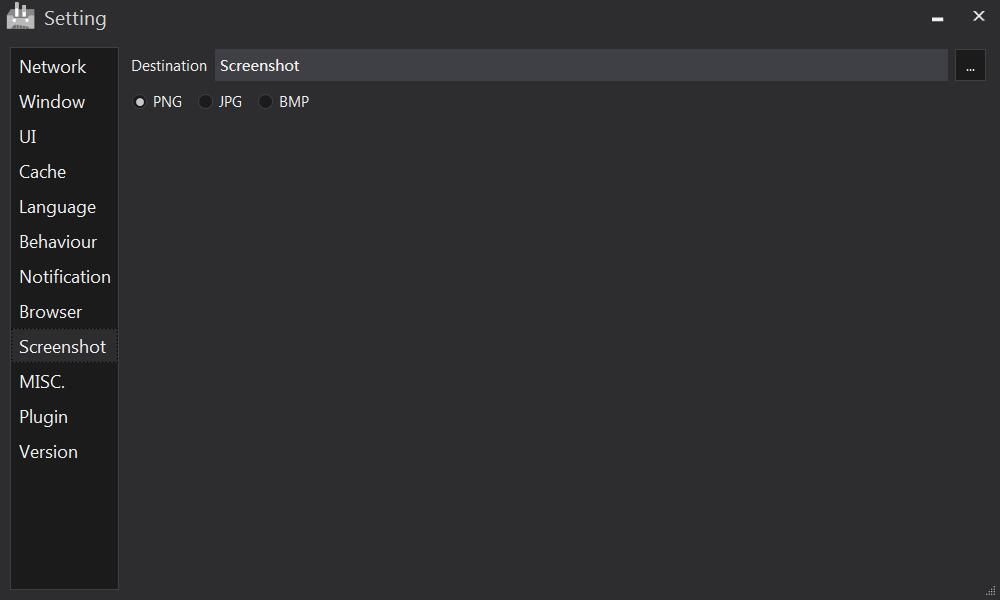Show the Version information tab
The height and width of the screenshot is (600, 1000).
(64, 451)
